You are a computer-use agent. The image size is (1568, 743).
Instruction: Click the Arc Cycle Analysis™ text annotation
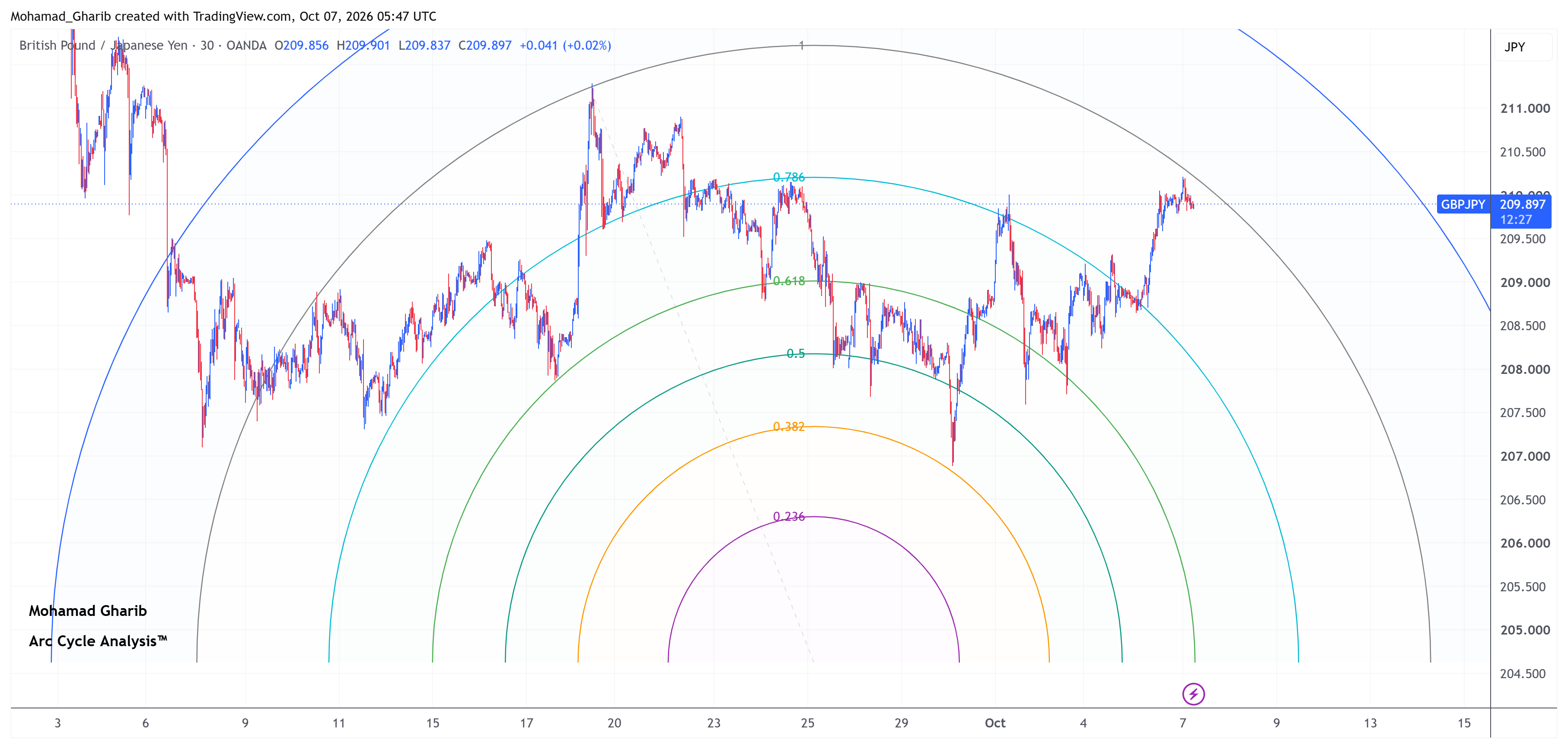(x=98, y=641)
